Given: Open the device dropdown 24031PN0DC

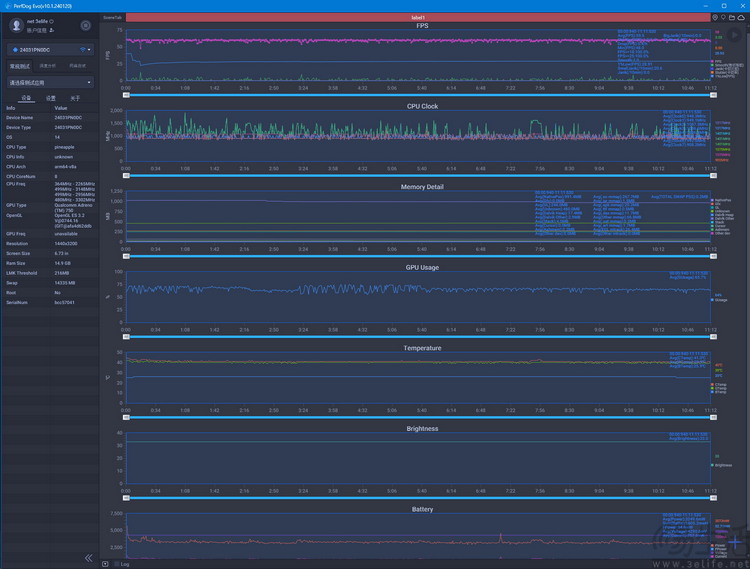Looking at the screenshot, I should click(x=50, y=49).
